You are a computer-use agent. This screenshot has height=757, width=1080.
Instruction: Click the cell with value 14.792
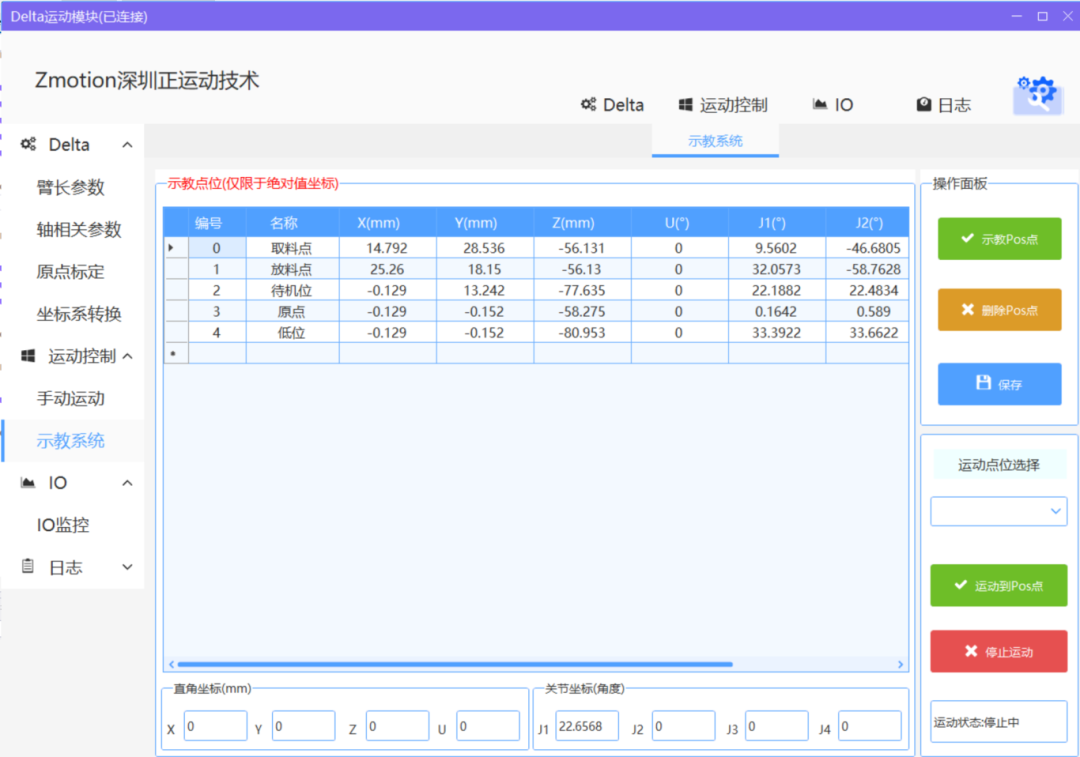[388, 248]
